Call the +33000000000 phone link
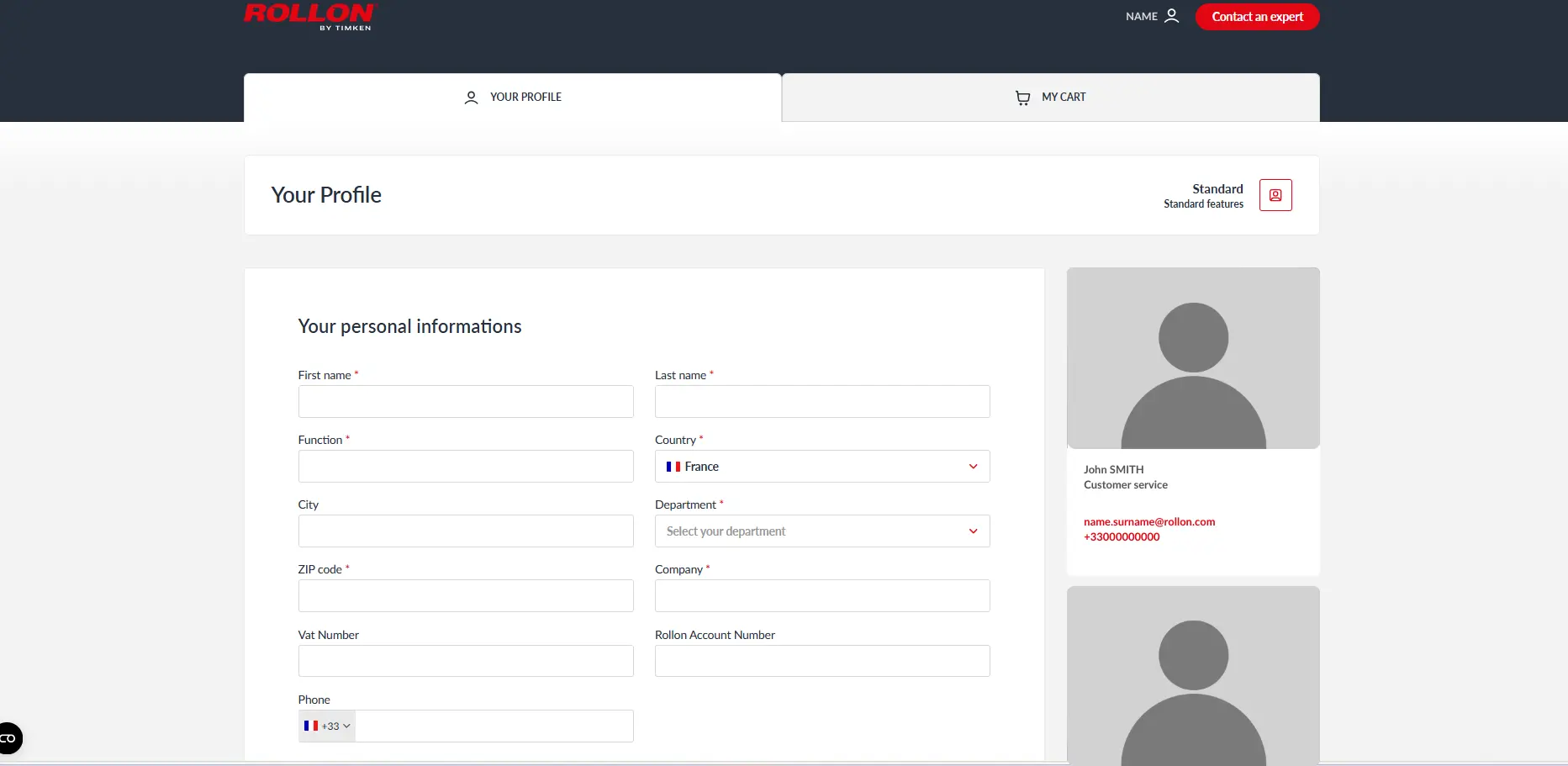The height and width of the screenshot is (766, 1568). [x=1122, y=537]
